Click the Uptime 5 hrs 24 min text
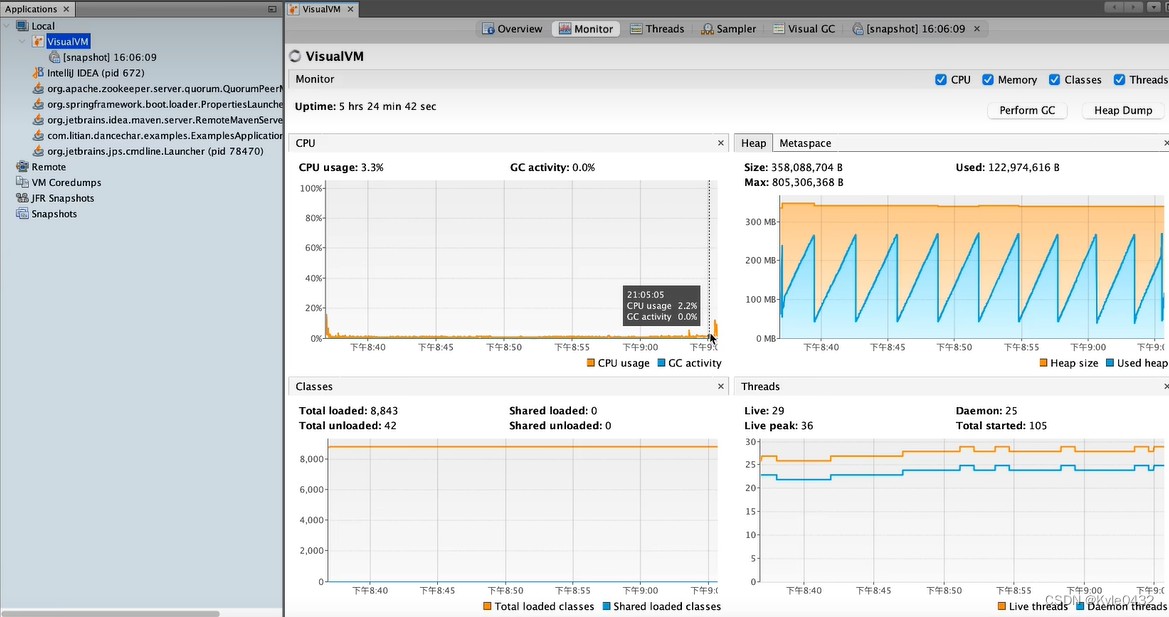This screenshot has width=1169, height=617. point(365,107)
